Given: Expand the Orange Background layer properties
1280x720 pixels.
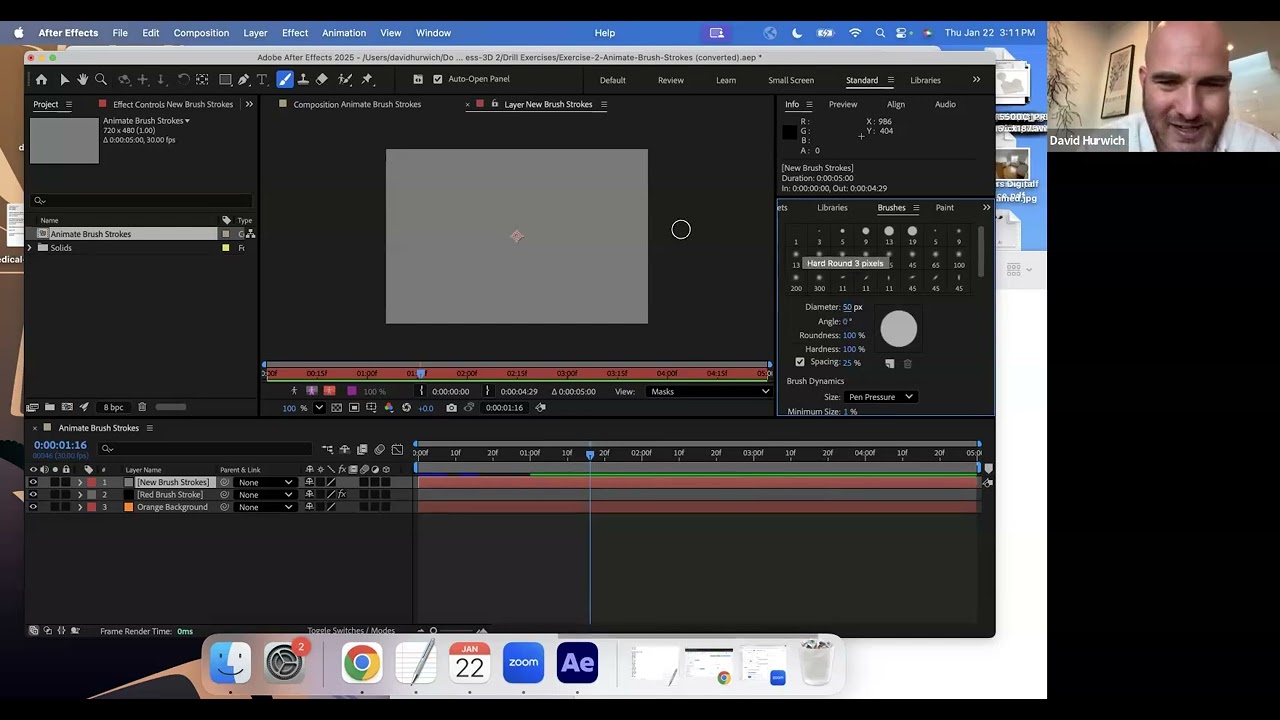Looking at the screenshot, I should click(x=80, y=507).
